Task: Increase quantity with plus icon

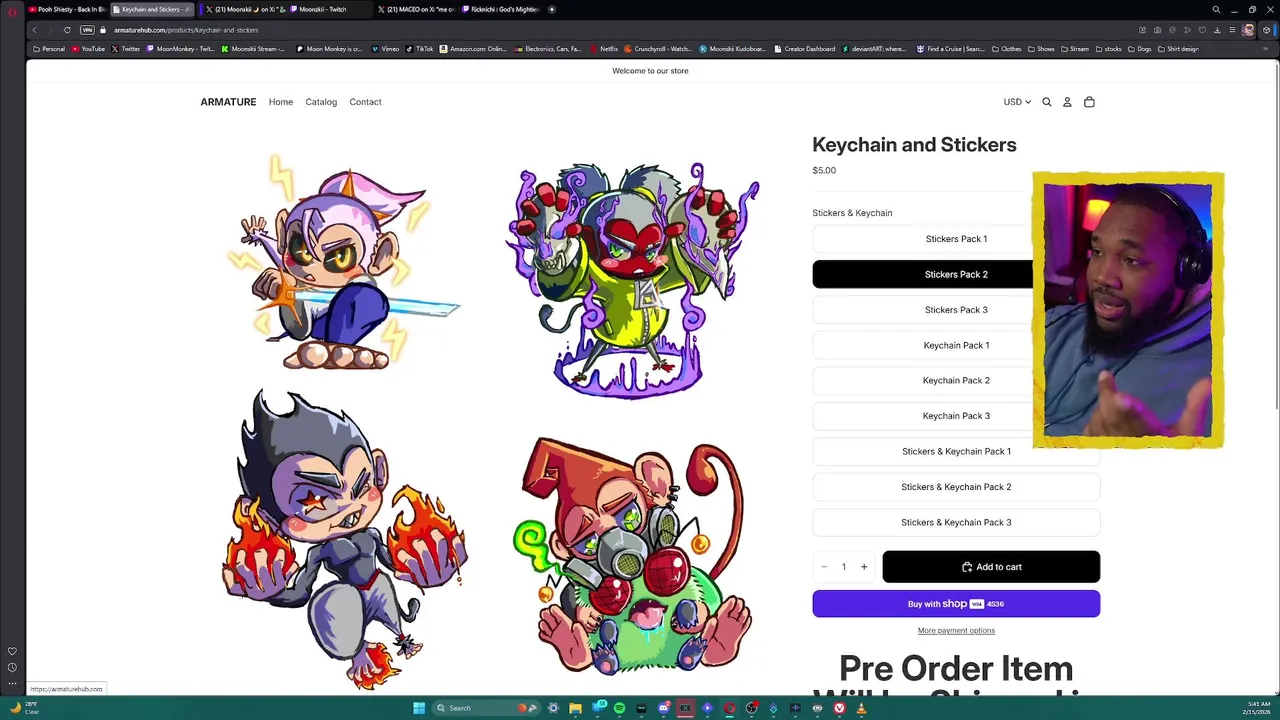Action: click(864, 567)
